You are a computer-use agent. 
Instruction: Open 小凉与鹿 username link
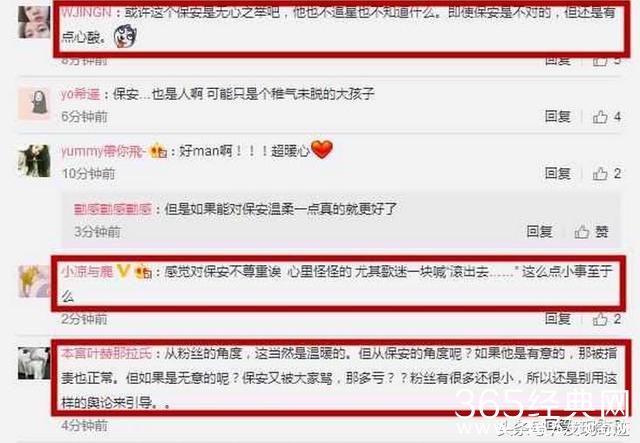click(87, 271)
